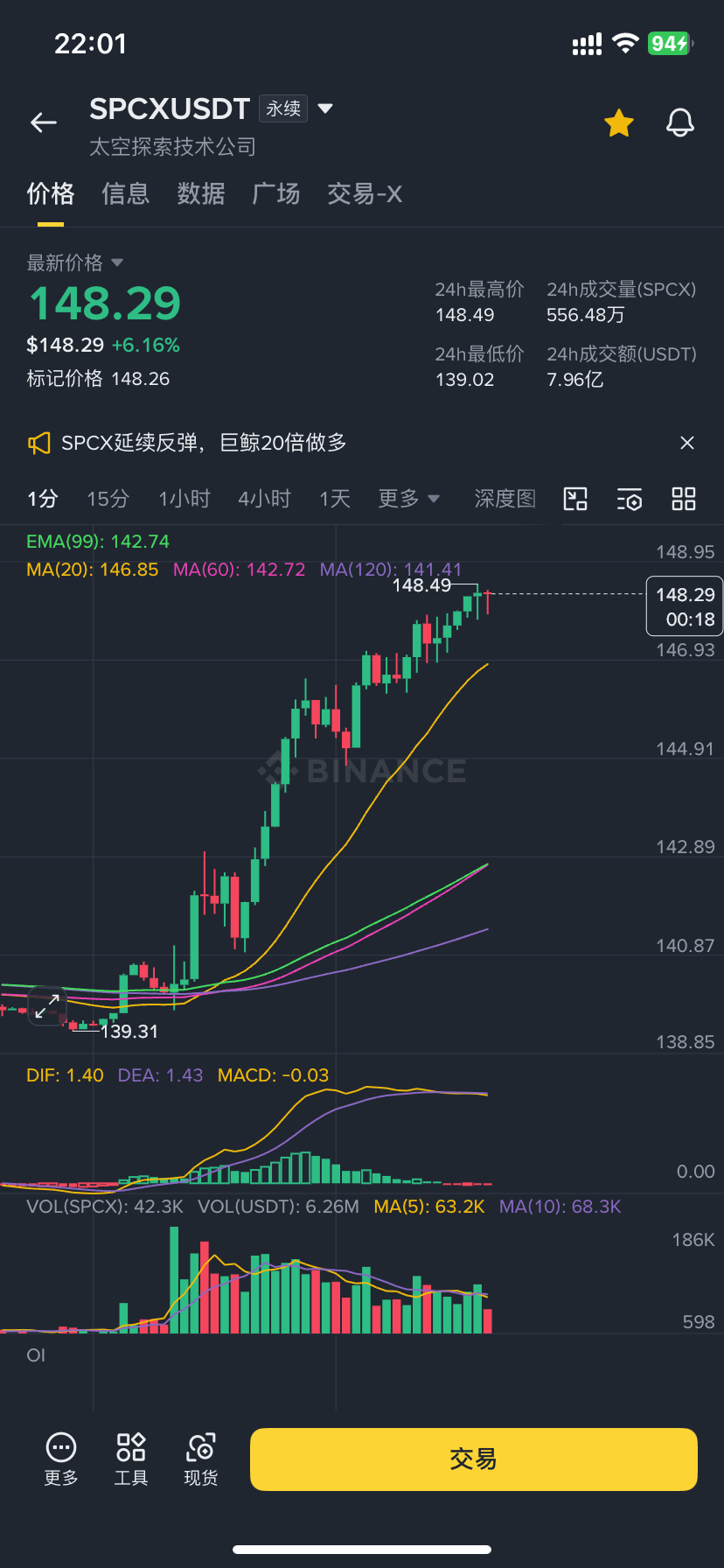Screen dimensions: 724x1568
Task: Tap the VOL(SPCX): 42.3K label
Action: (105, 1207)
